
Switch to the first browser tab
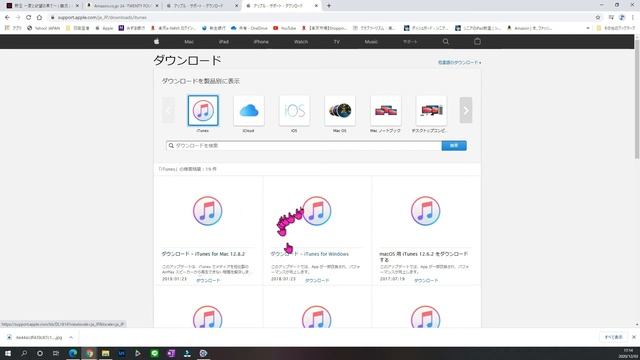(42, 6)
